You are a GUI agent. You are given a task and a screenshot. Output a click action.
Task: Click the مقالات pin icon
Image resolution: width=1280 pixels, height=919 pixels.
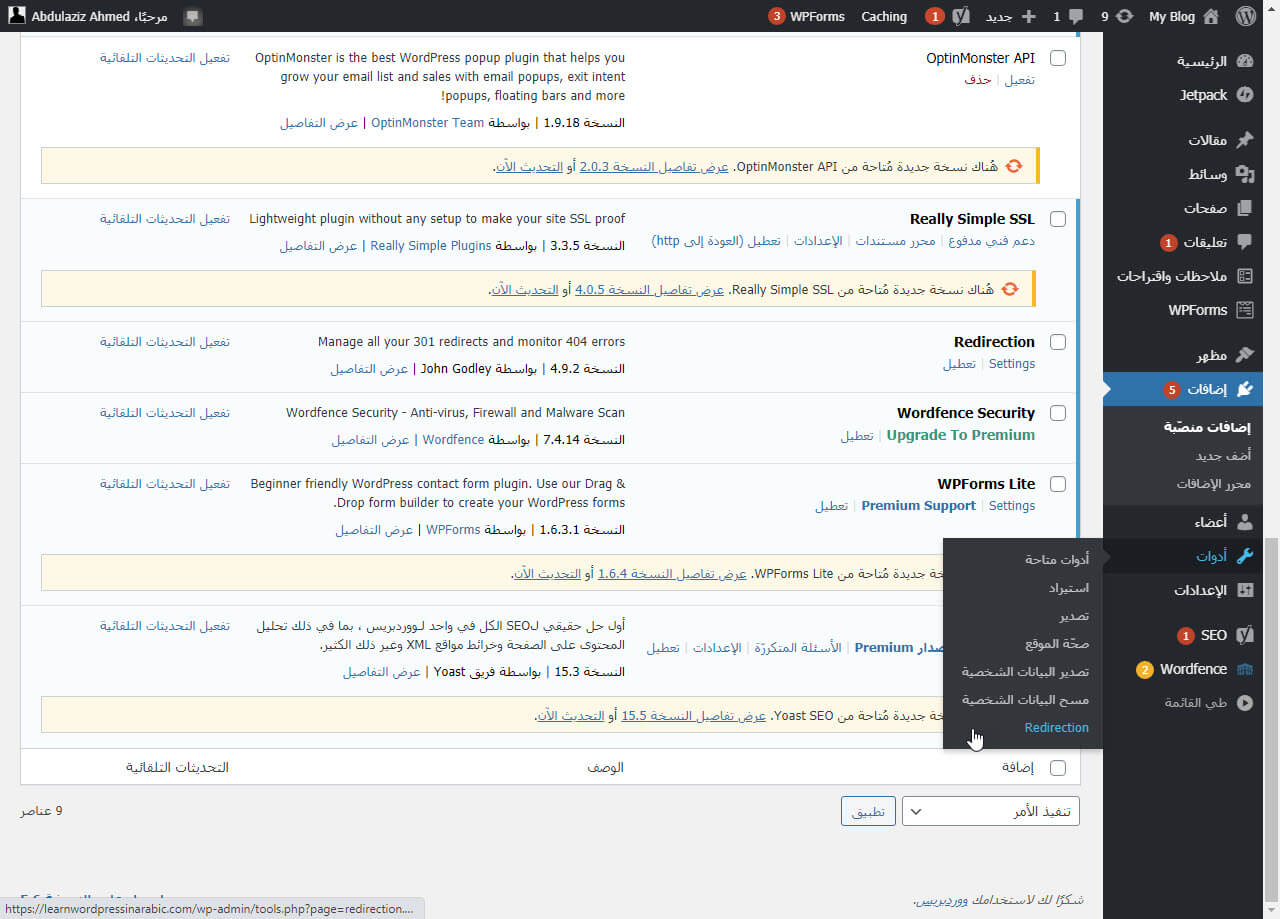click(x=1245, y=140)
